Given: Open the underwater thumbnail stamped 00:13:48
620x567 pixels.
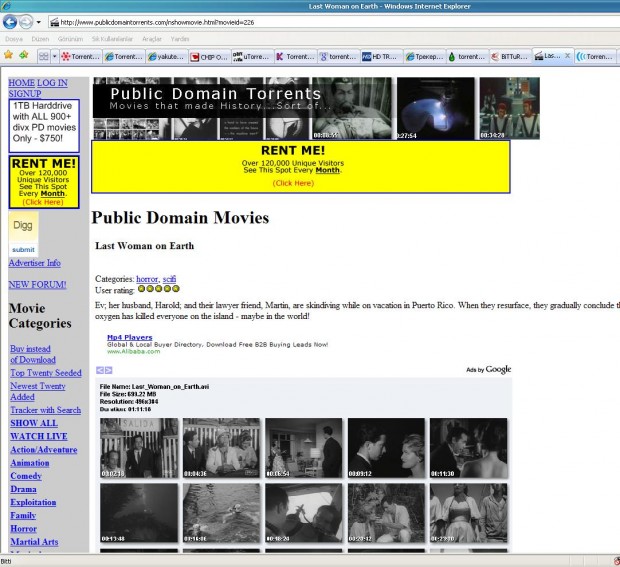Looking at the screenshot, I should [x=139, y=513].
